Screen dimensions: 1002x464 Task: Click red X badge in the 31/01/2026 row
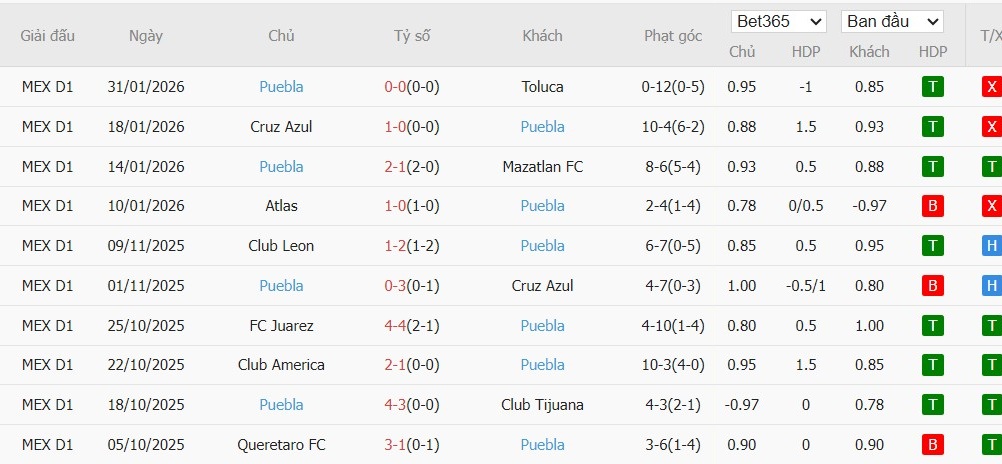pyautogui.click(x=991, y=87)
